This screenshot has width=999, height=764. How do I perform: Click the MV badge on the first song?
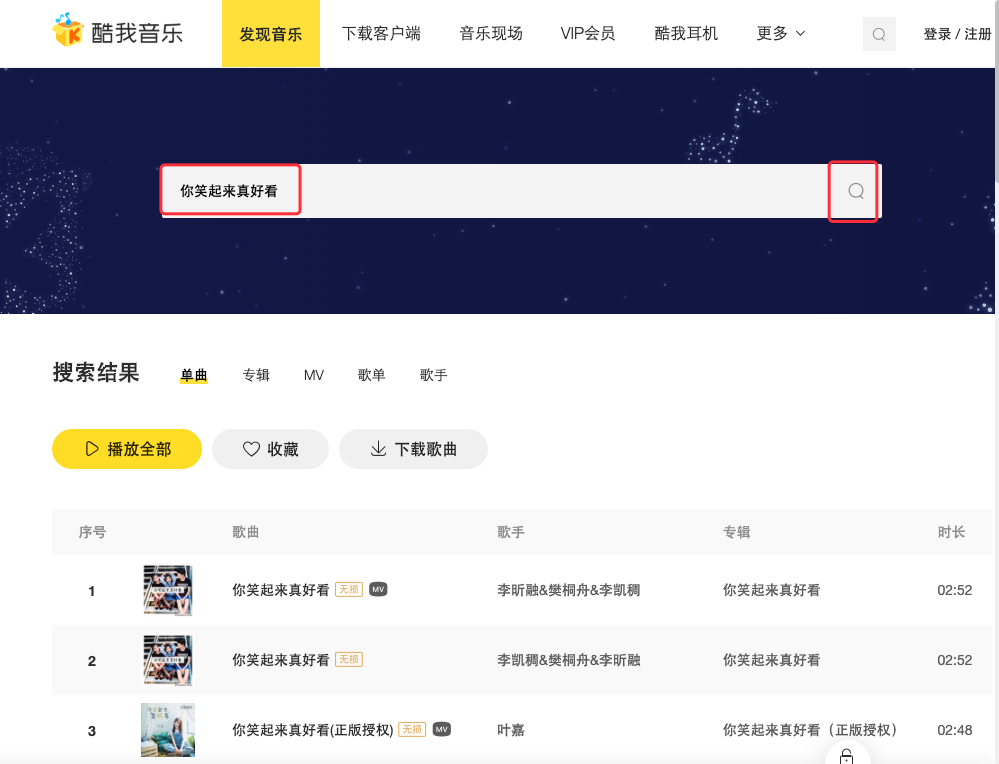pyautogui.click(x=377, y=589)
